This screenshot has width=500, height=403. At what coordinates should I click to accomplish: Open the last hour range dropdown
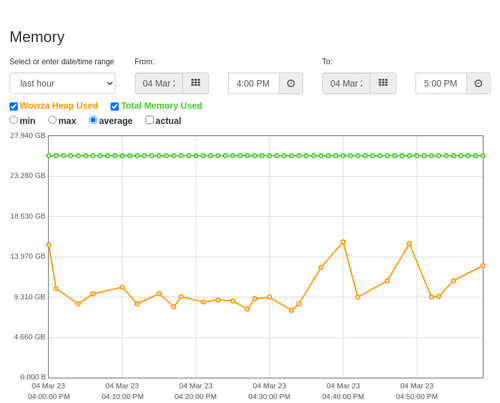coord(63,83)
